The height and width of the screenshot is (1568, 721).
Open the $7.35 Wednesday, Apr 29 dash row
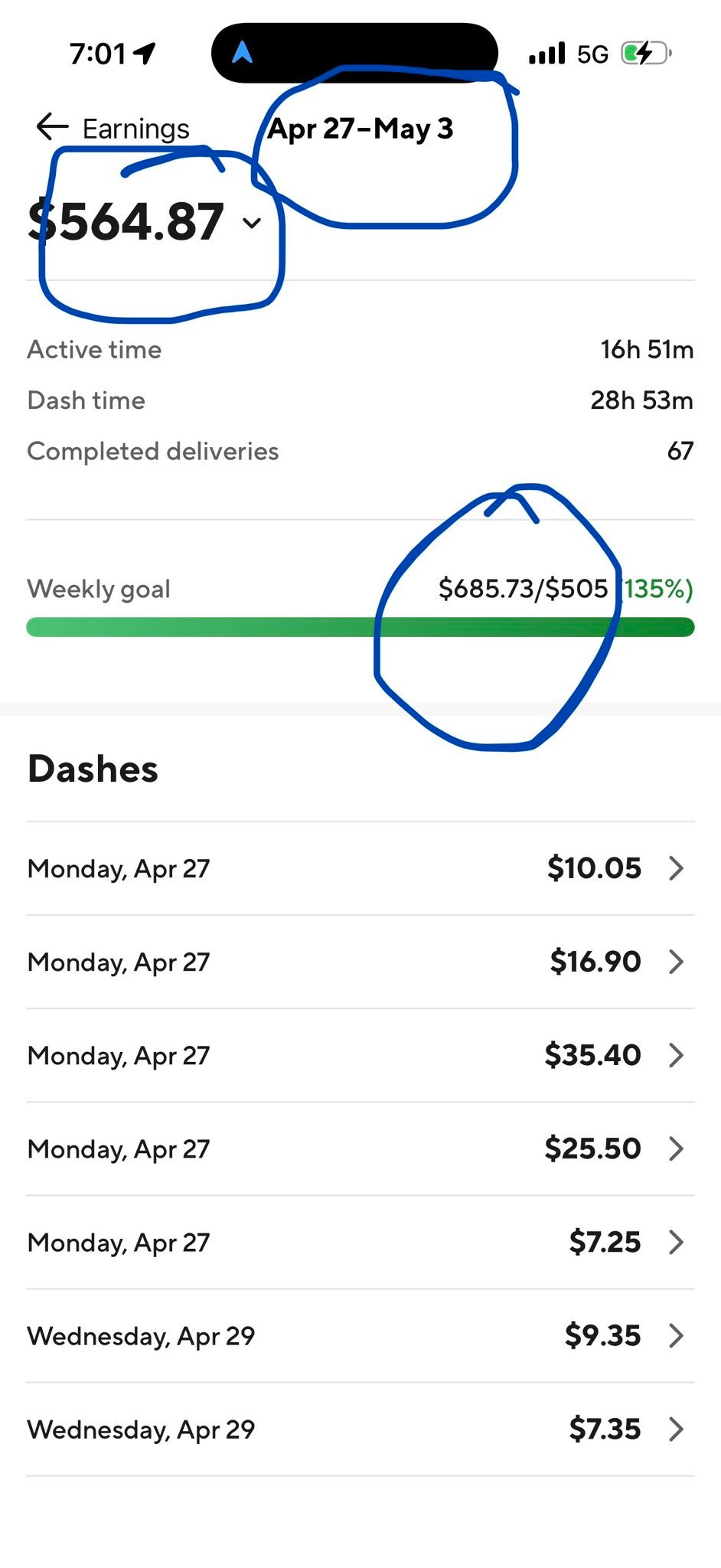pos(360,1429)
